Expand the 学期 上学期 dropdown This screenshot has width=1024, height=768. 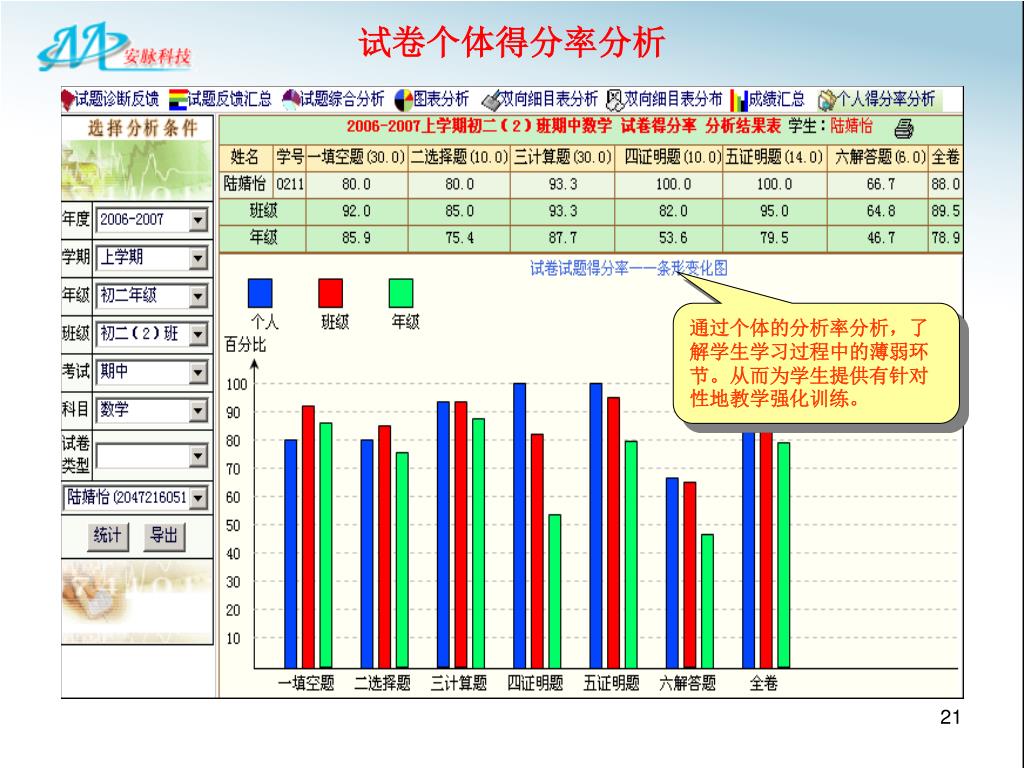pyautogui.click(x=198, y=257)
